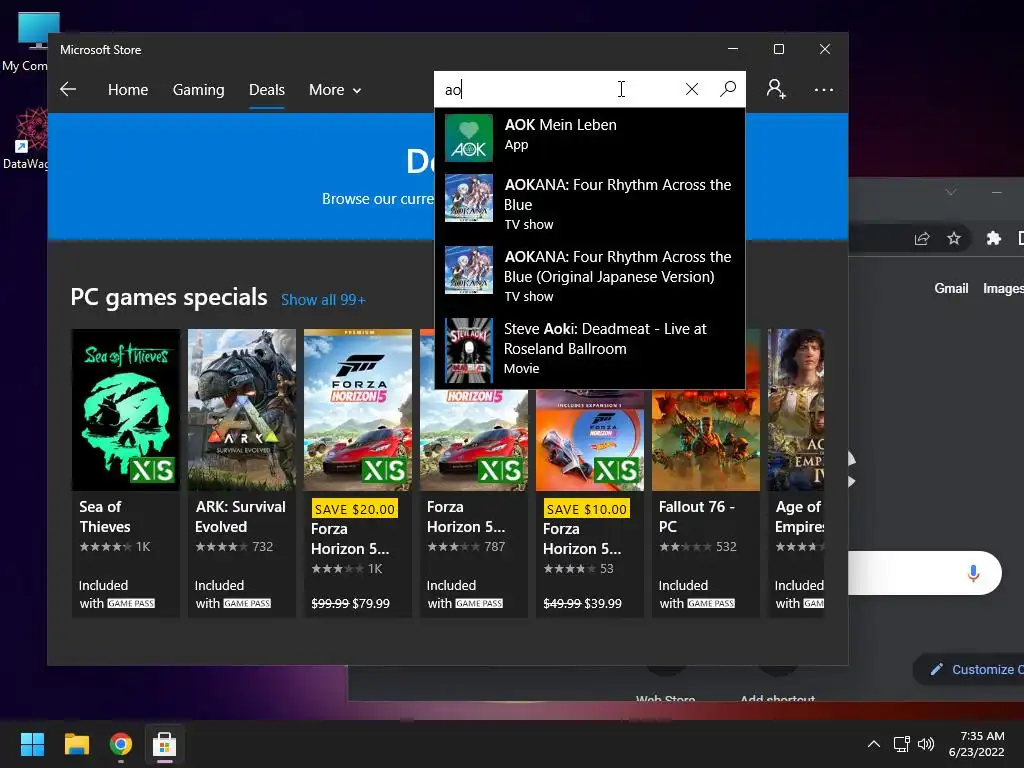
Task: Clear the search box with the X icon
Action: pyautogui.click(x=692, y=89)
